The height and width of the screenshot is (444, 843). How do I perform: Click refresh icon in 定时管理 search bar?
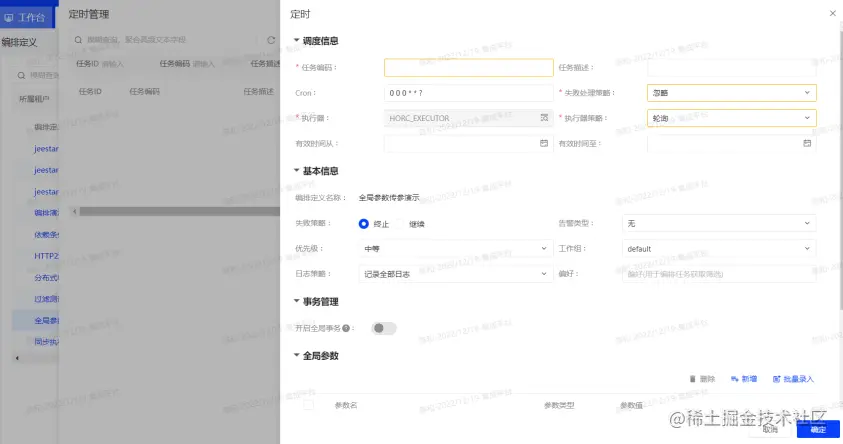tap(271, 40)
